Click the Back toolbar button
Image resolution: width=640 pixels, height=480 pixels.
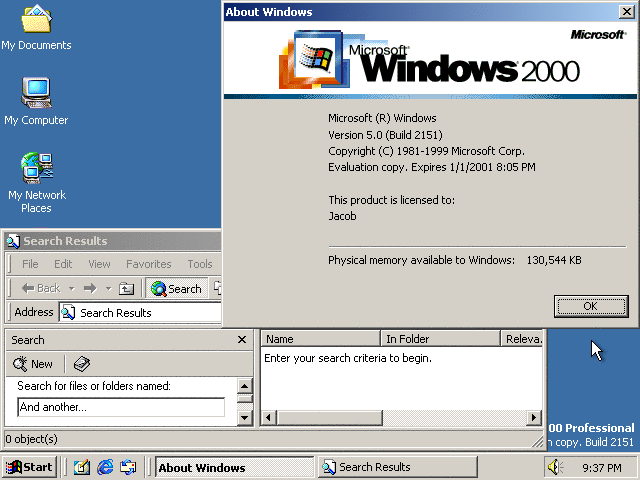41,289
